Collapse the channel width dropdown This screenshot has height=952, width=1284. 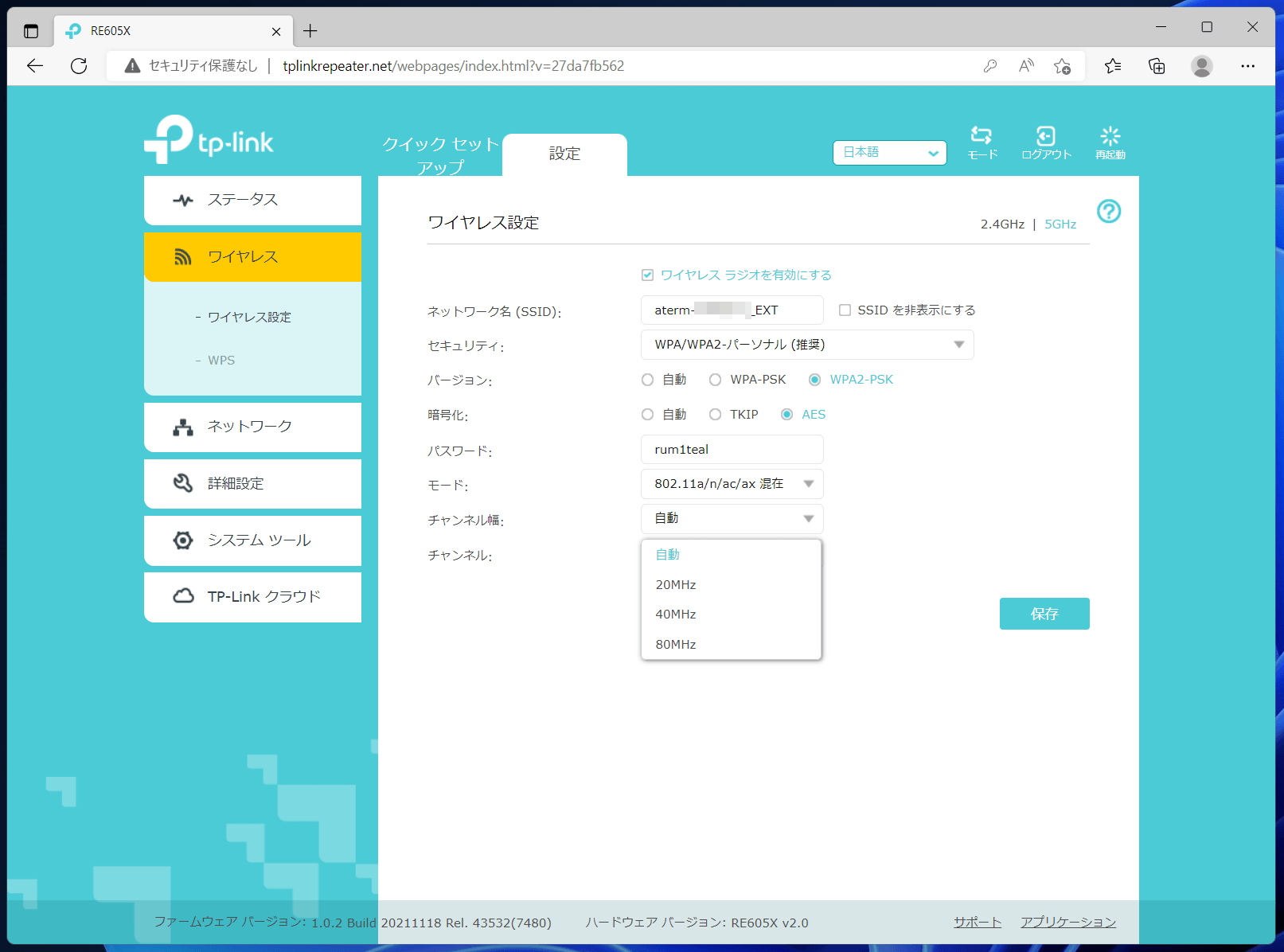pos(732,519)
